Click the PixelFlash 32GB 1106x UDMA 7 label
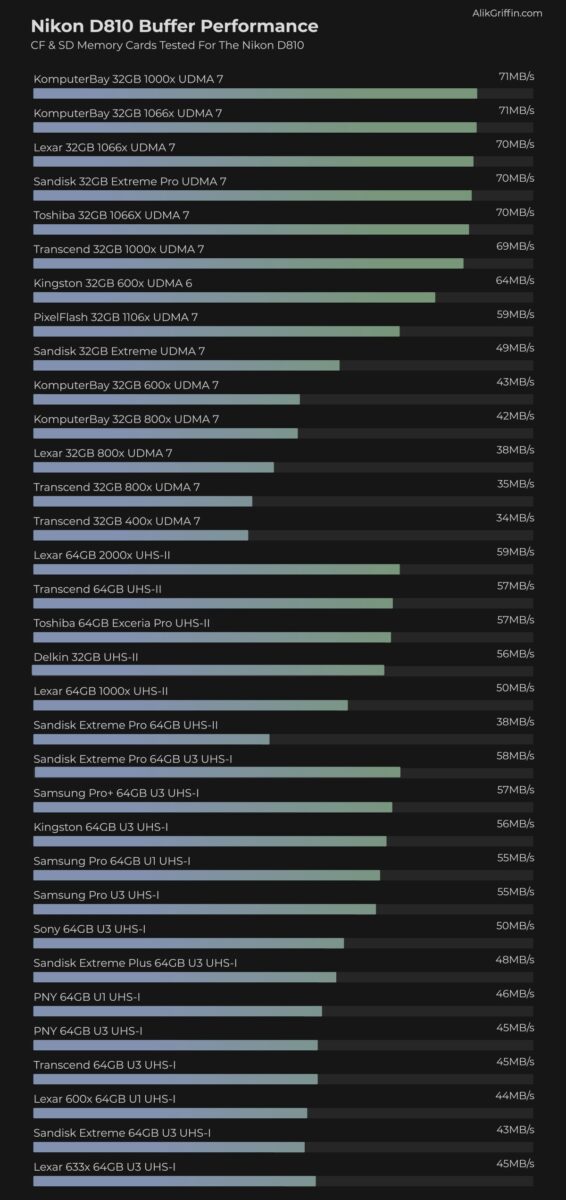 point(115,318)
